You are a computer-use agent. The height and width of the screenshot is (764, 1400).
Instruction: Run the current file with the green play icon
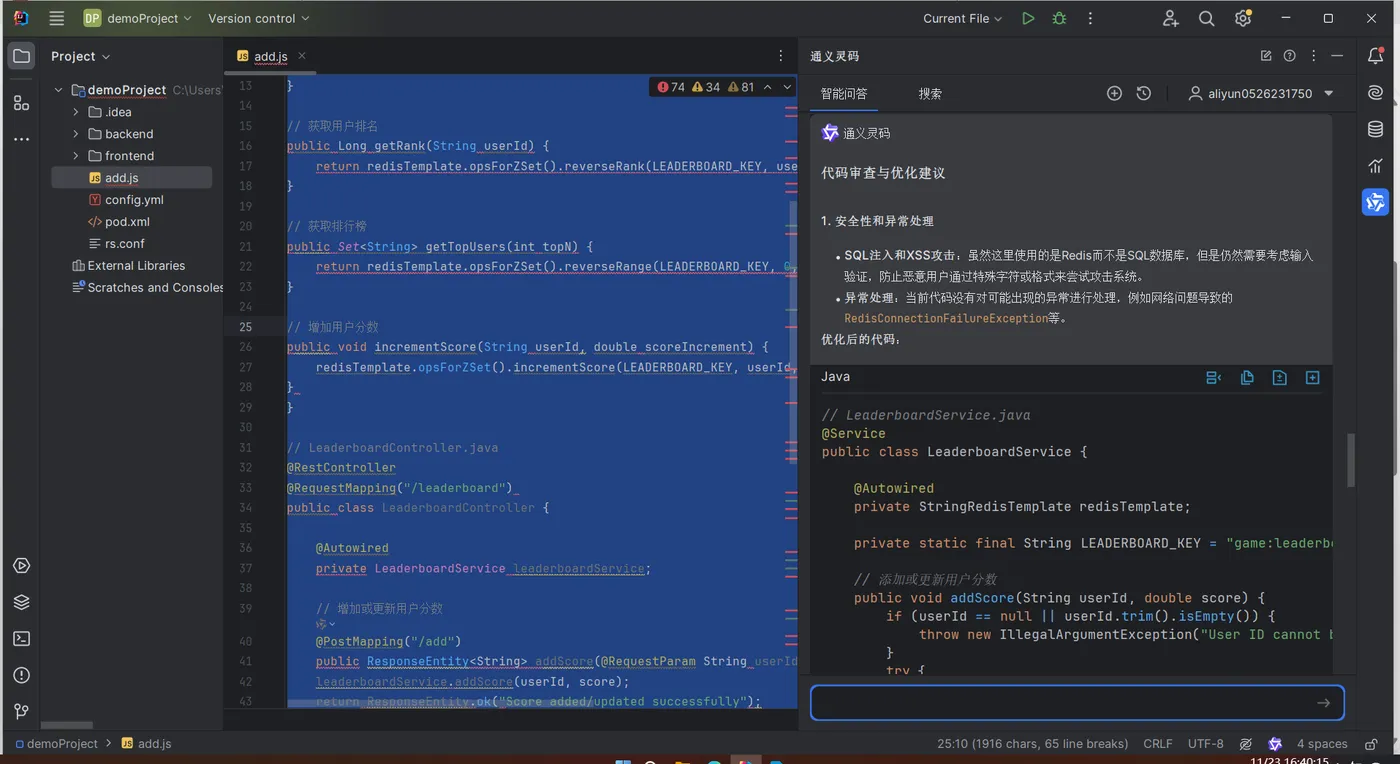(x=1028, y=18)
